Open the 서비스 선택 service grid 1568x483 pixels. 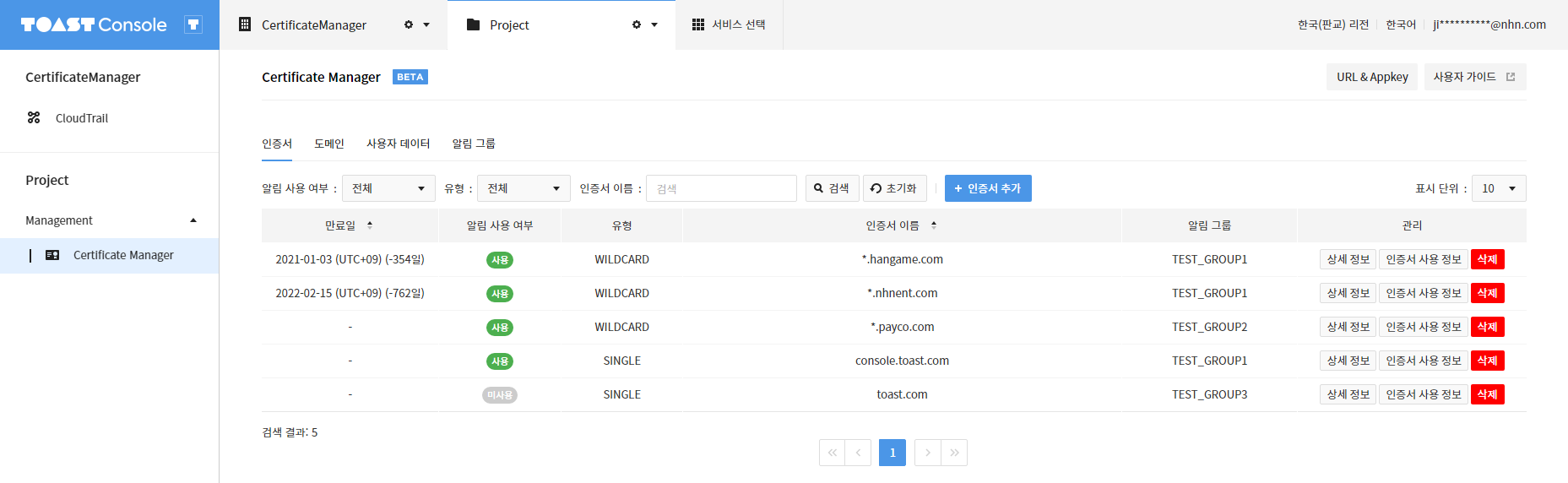coord(729,24)
